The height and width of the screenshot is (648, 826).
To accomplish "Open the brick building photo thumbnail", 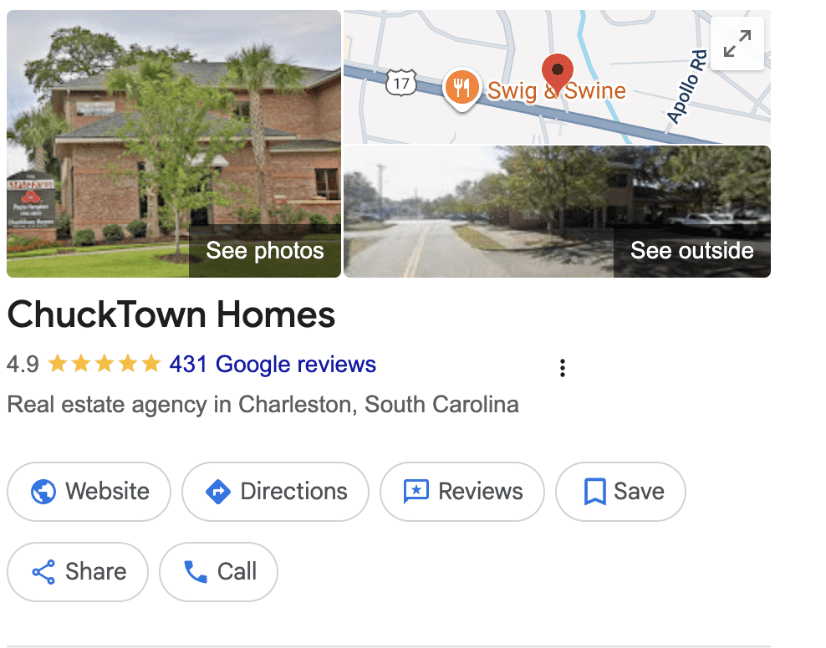I will click(x=174, y=144).
